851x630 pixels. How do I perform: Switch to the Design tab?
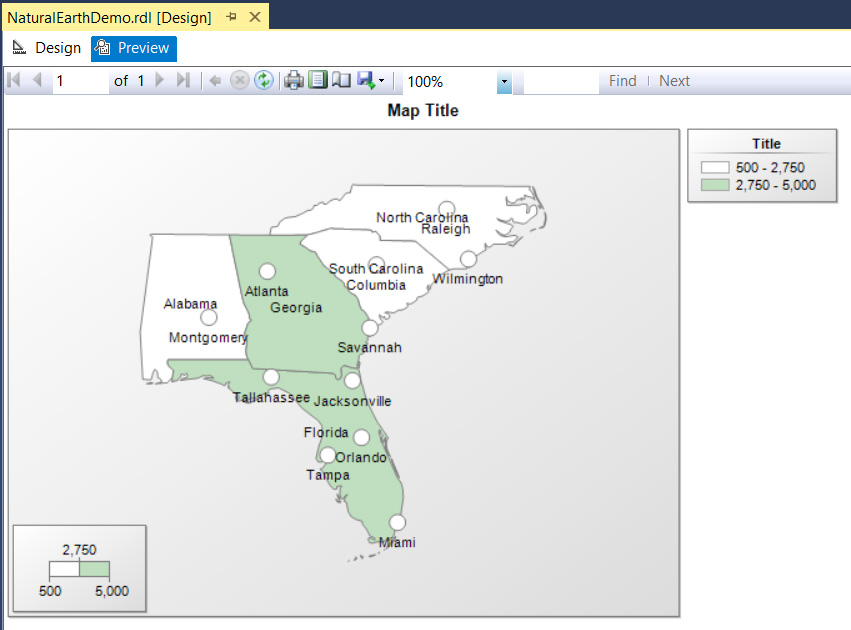click(47, 48)
